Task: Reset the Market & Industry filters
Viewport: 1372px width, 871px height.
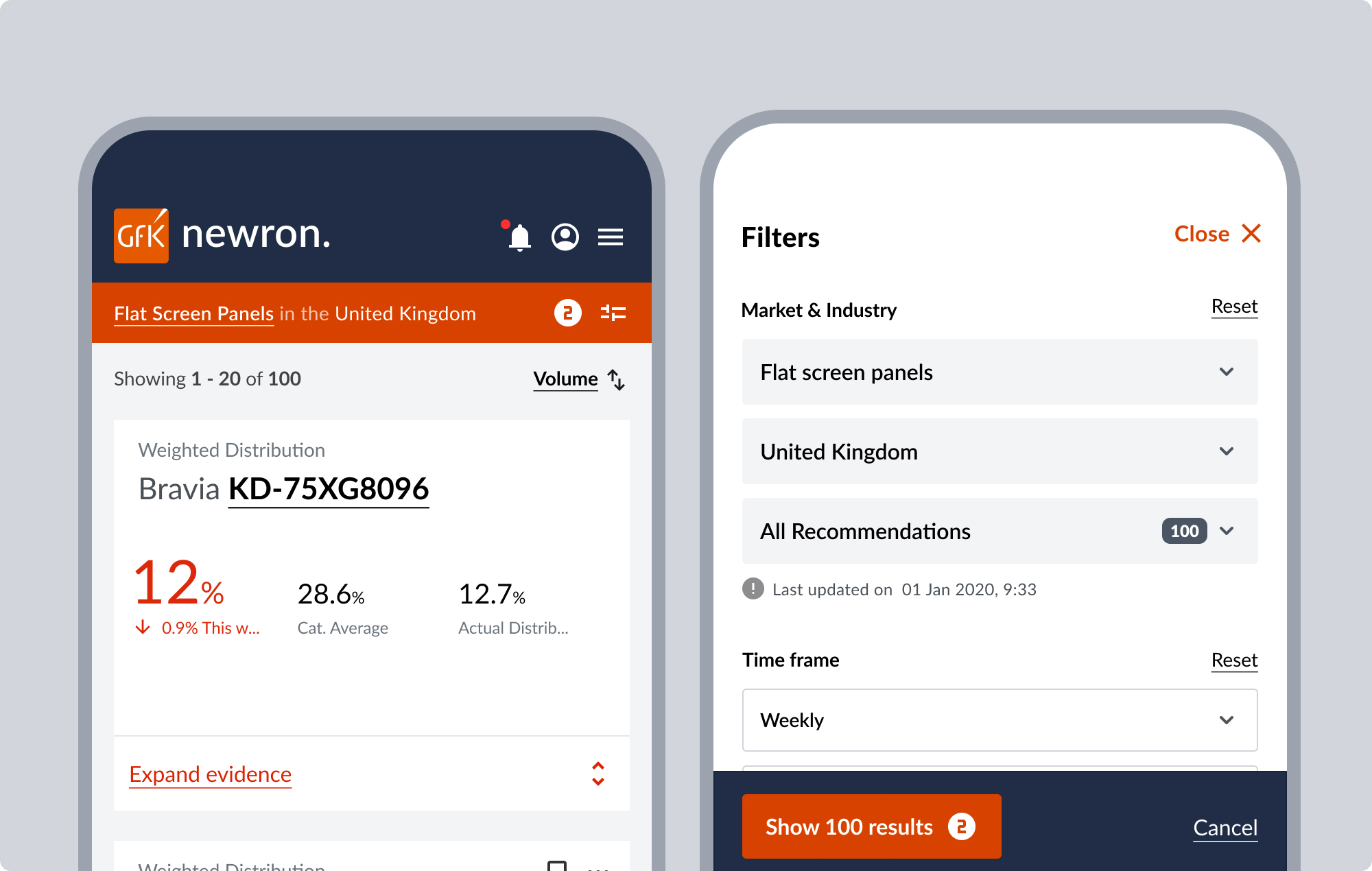Action: (1233, 307)
